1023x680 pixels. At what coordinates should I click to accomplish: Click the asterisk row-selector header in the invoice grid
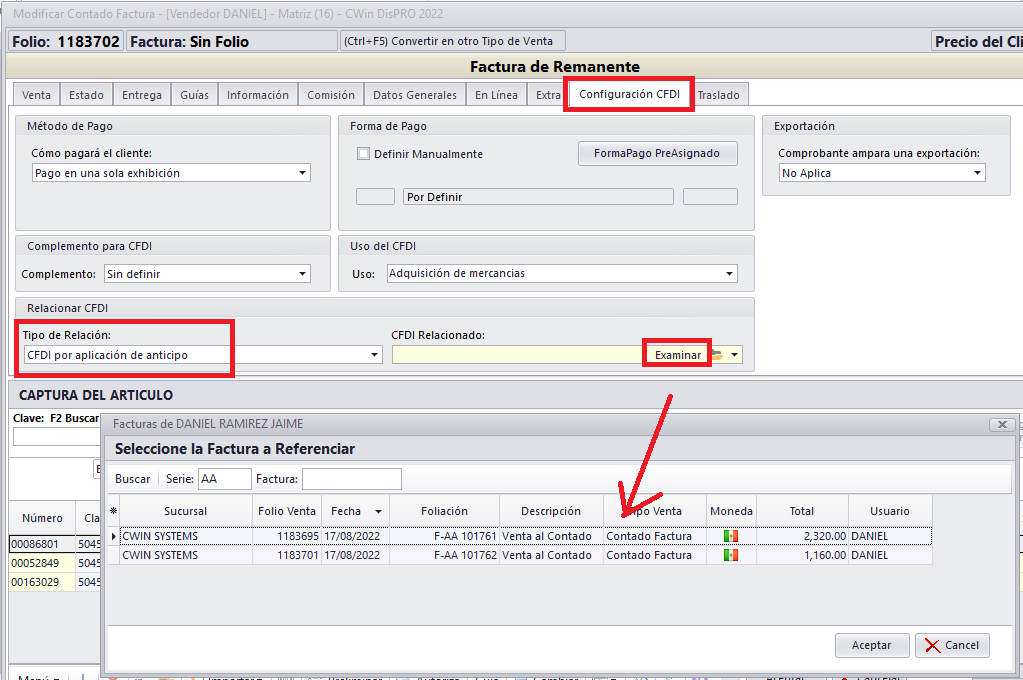click(x=113, y=511)
